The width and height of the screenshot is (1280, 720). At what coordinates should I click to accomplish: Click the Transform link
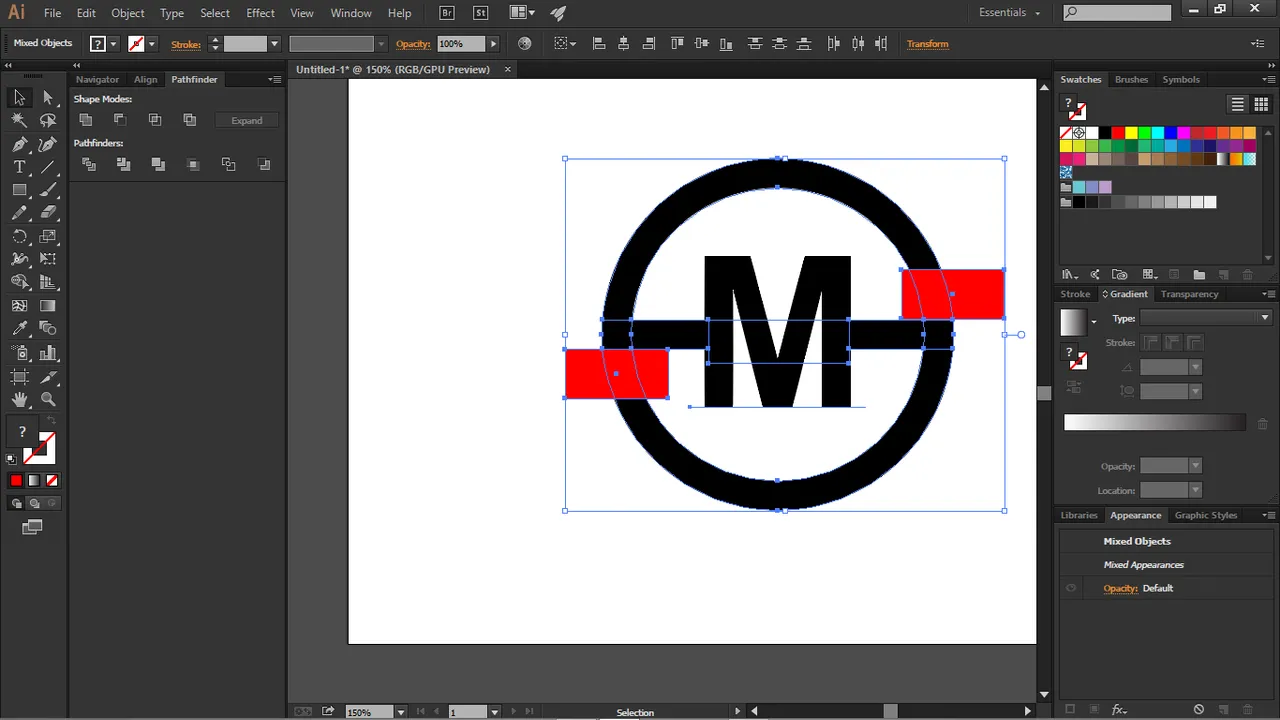928,44
